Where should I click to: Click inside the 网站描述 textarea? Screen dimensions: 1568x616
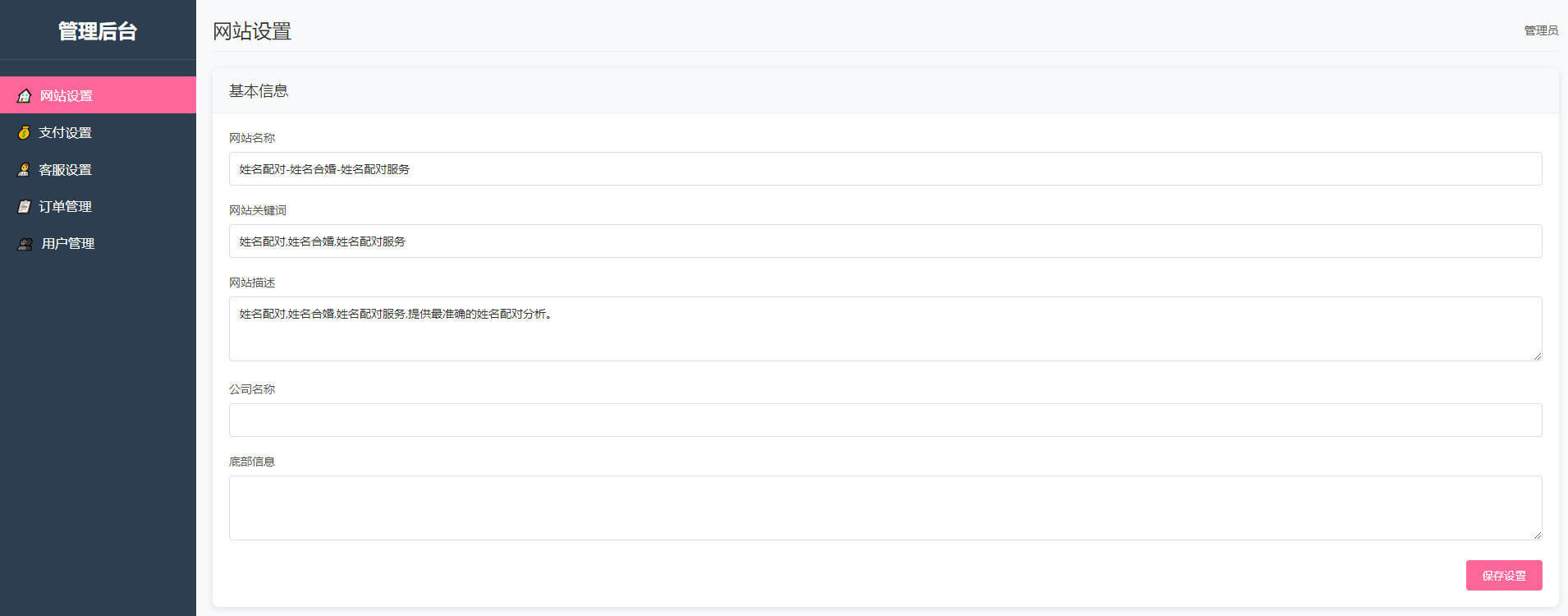[885, 329]
